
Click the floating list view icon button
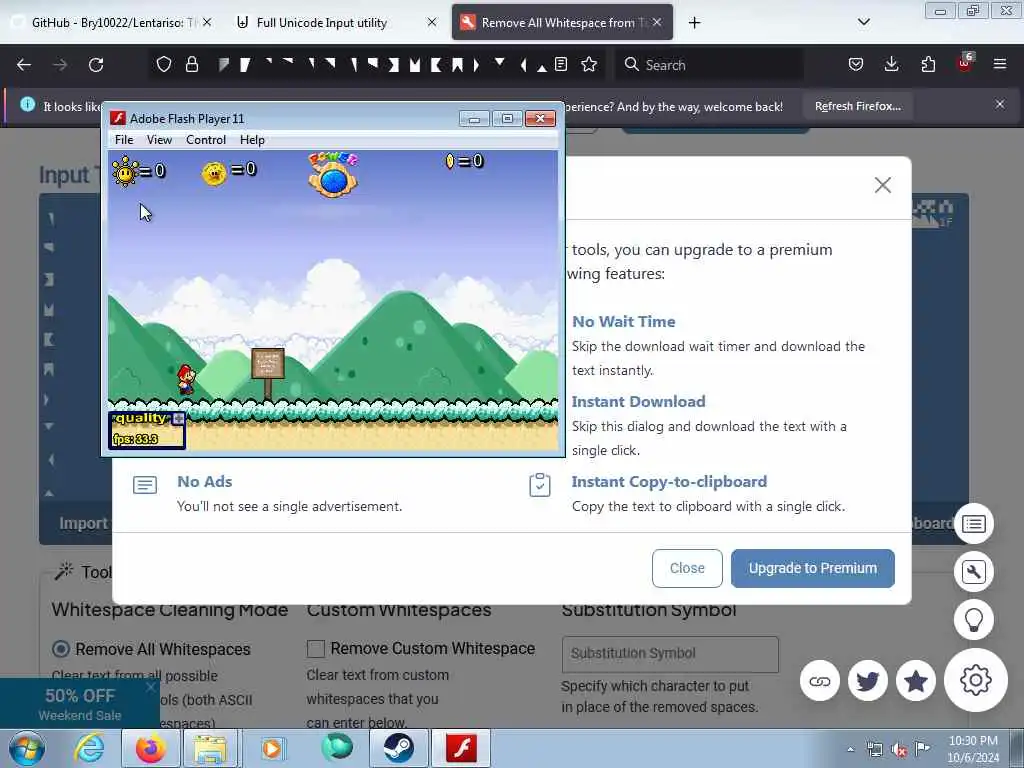pos(974,524)
